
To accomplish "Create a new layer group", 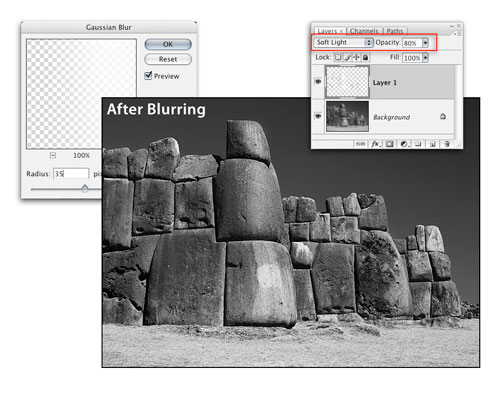I will pos(418,144).
